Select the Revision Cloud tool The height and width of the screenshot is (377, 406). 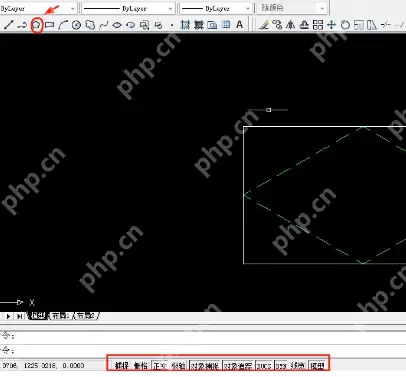tap(90, 25)
